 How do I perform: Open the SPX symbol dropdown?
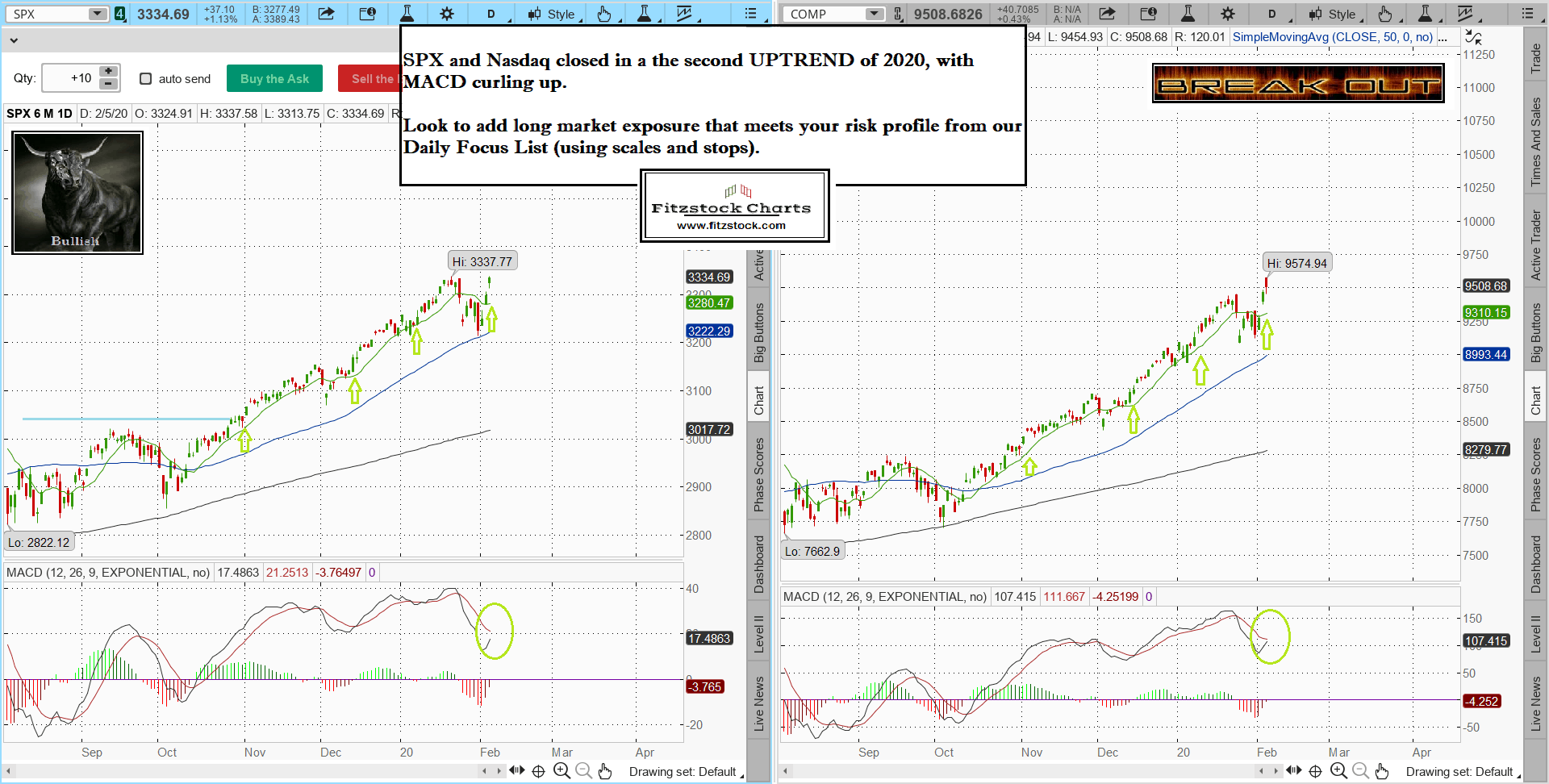[x=97, y=14]
